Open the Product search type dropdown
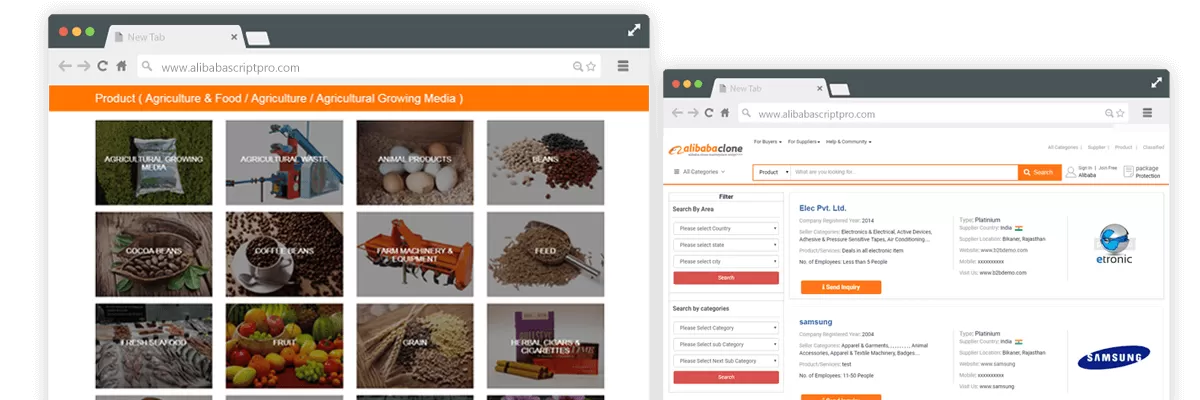Viewport: 1200px width, 400px height. point(773,172)
